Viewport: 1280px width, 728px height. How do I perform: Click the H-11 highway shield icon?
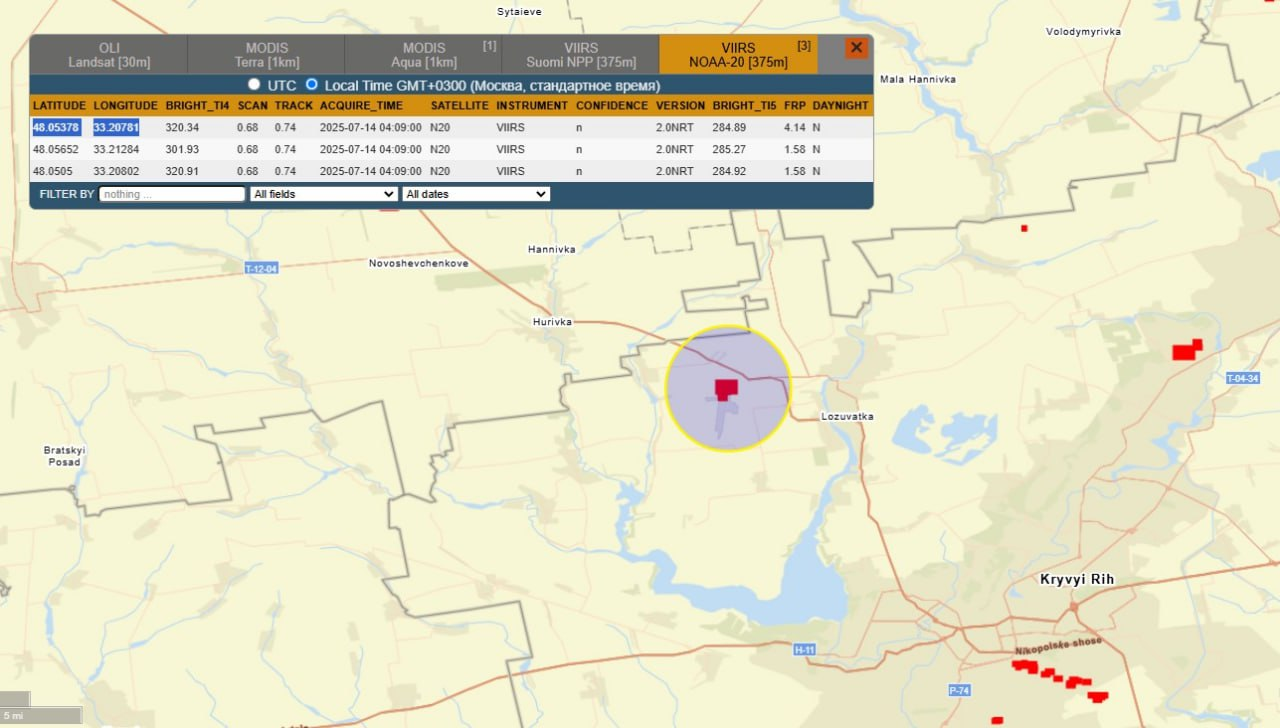point(805,650)
